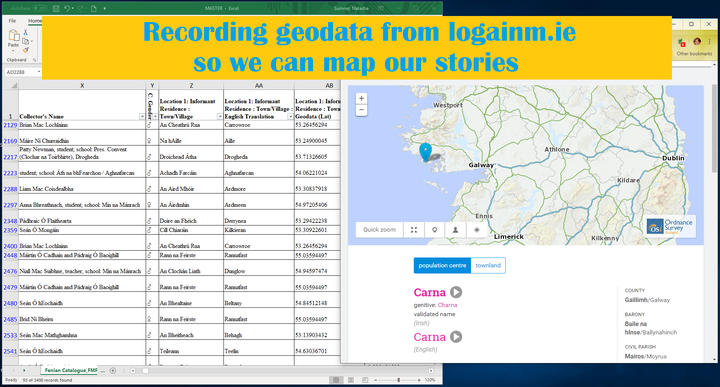Click the Cut scissors icon

pos(25,32)
